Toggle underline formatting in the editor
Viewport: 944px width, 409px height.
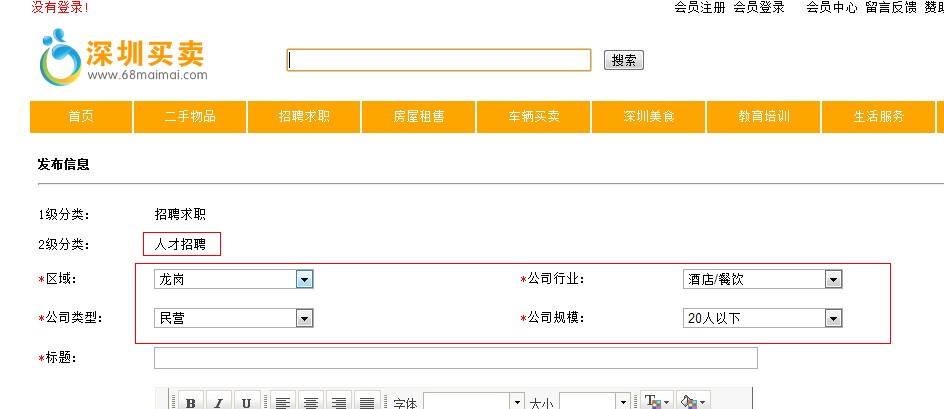246,401
